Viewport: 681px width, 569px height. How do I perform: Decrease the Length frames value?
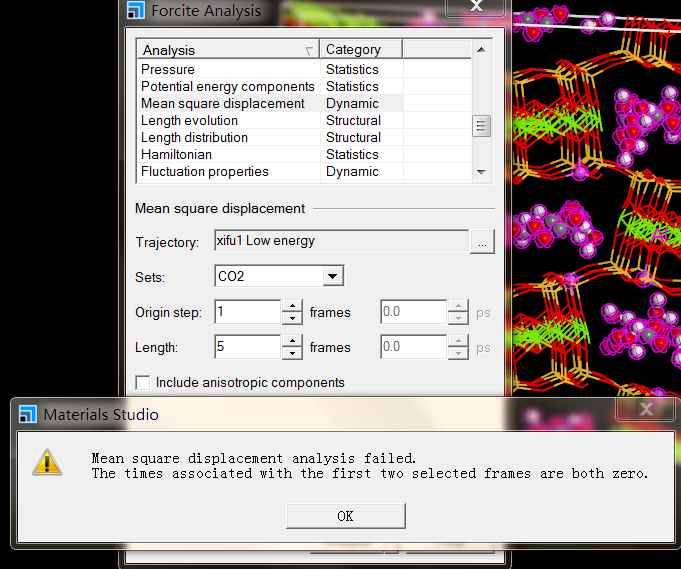[292, 353]
